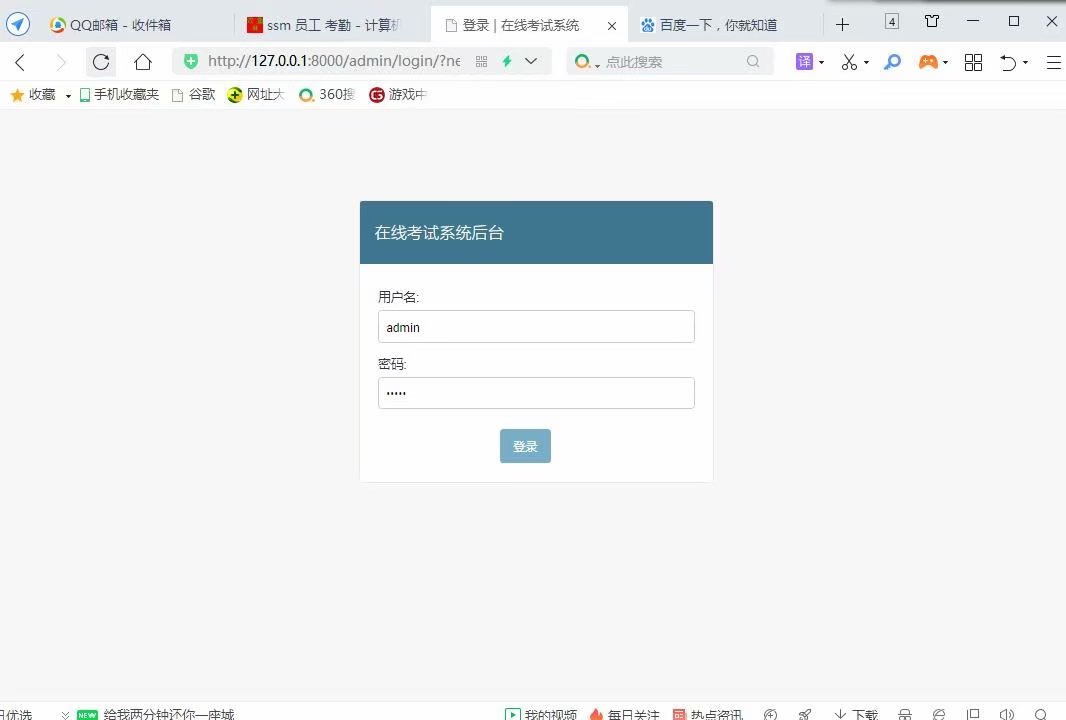This screenshot has height=720, width=1066.
Task: Open the 360搜 bookmark
Action: 327,95
